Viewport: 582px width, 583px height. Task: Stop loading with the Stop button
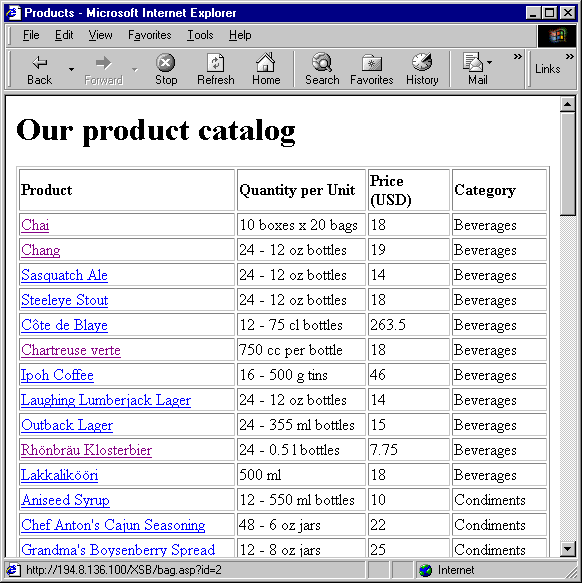click(166, 70)
